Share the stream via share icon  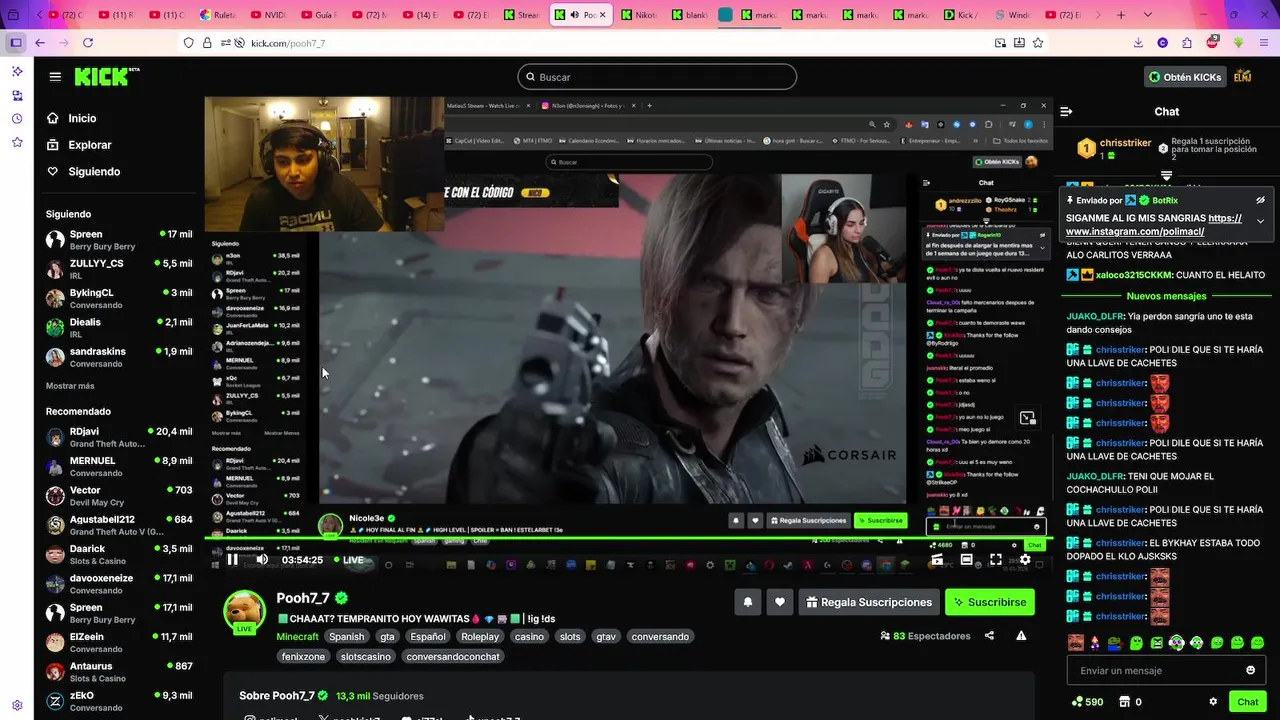989,636
